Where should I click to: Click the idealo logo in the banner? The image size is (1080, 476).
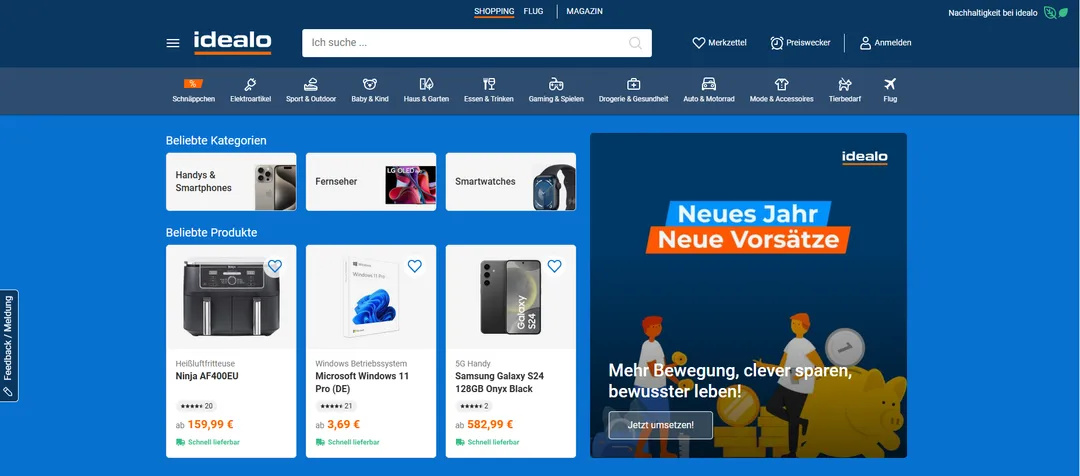[864, 158]
